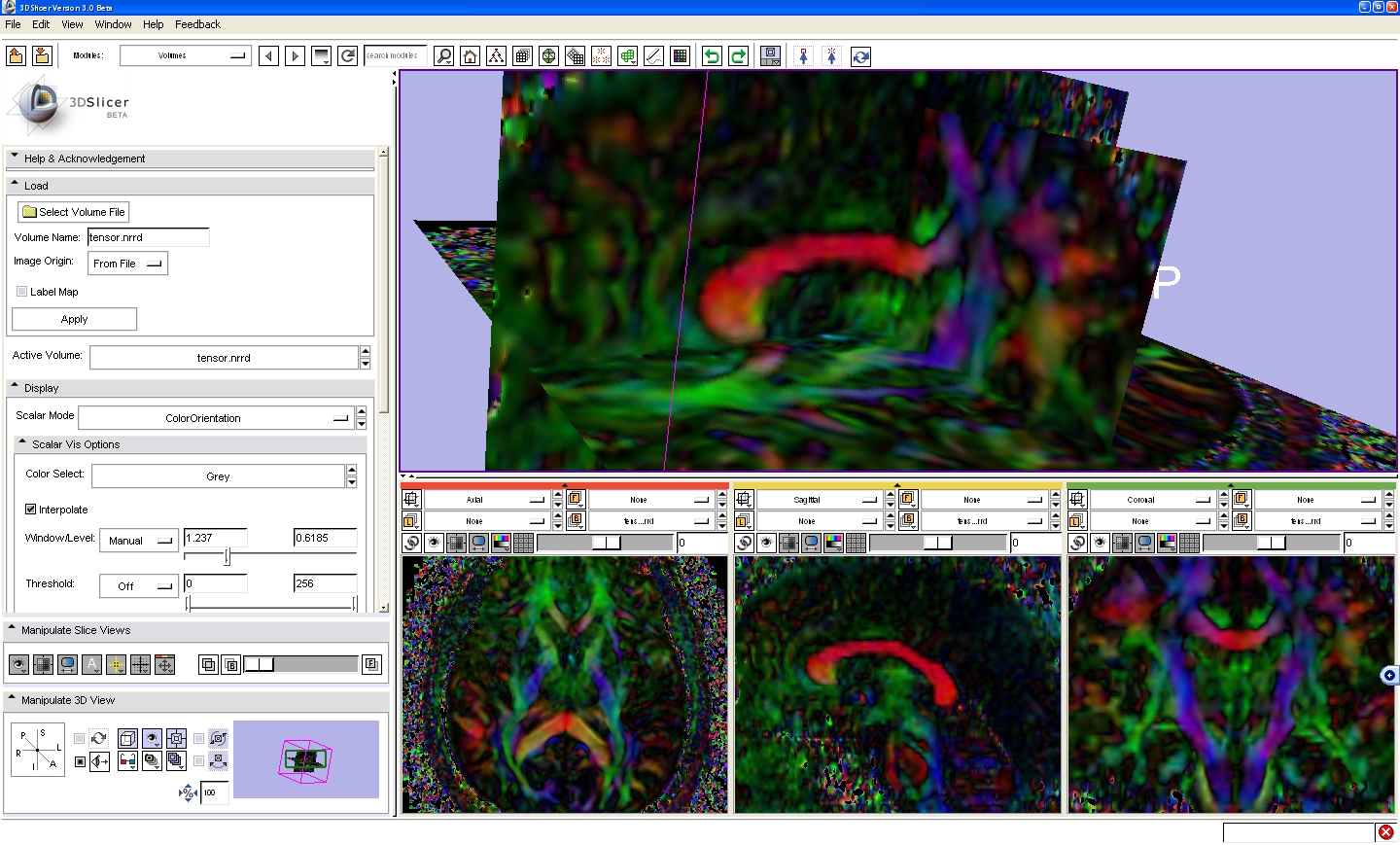1400x845 pixels.
Task: Open the Scalar Mode ColorOrientation dropdown
Action: [x=214, y=418]
